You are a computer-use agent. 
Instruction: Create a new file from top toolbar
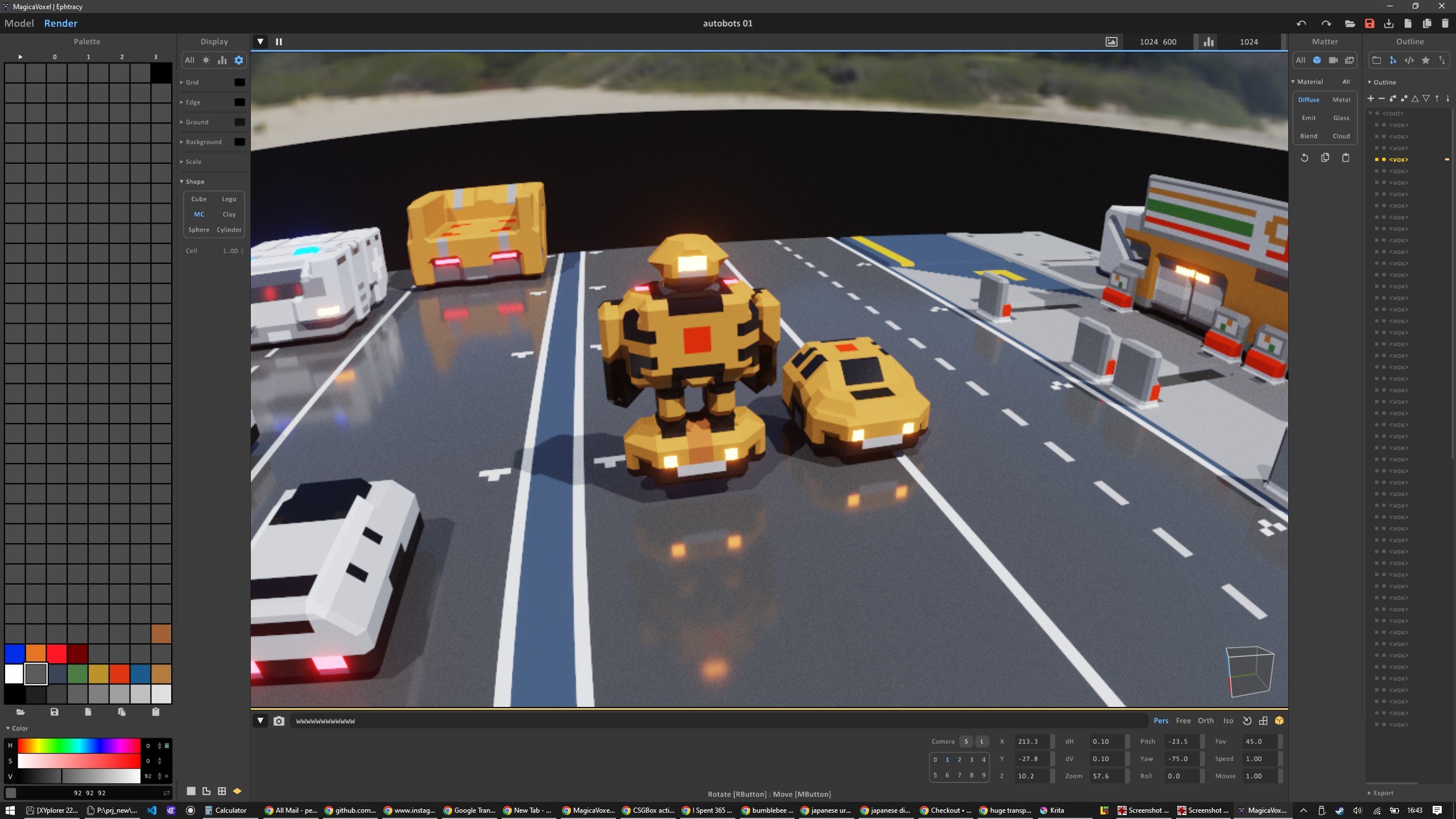[1408, 23]
